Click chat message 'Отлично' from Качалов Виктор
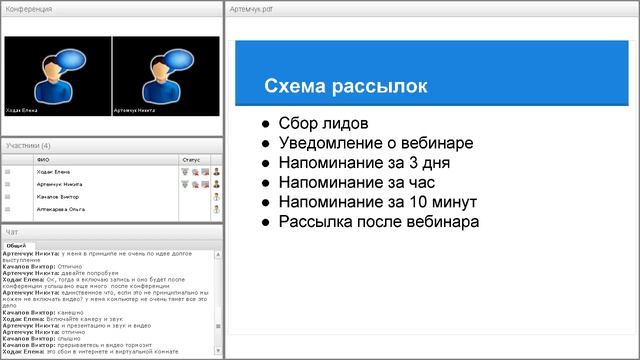Viewport: 640px width, 360px height. [69, 267]
